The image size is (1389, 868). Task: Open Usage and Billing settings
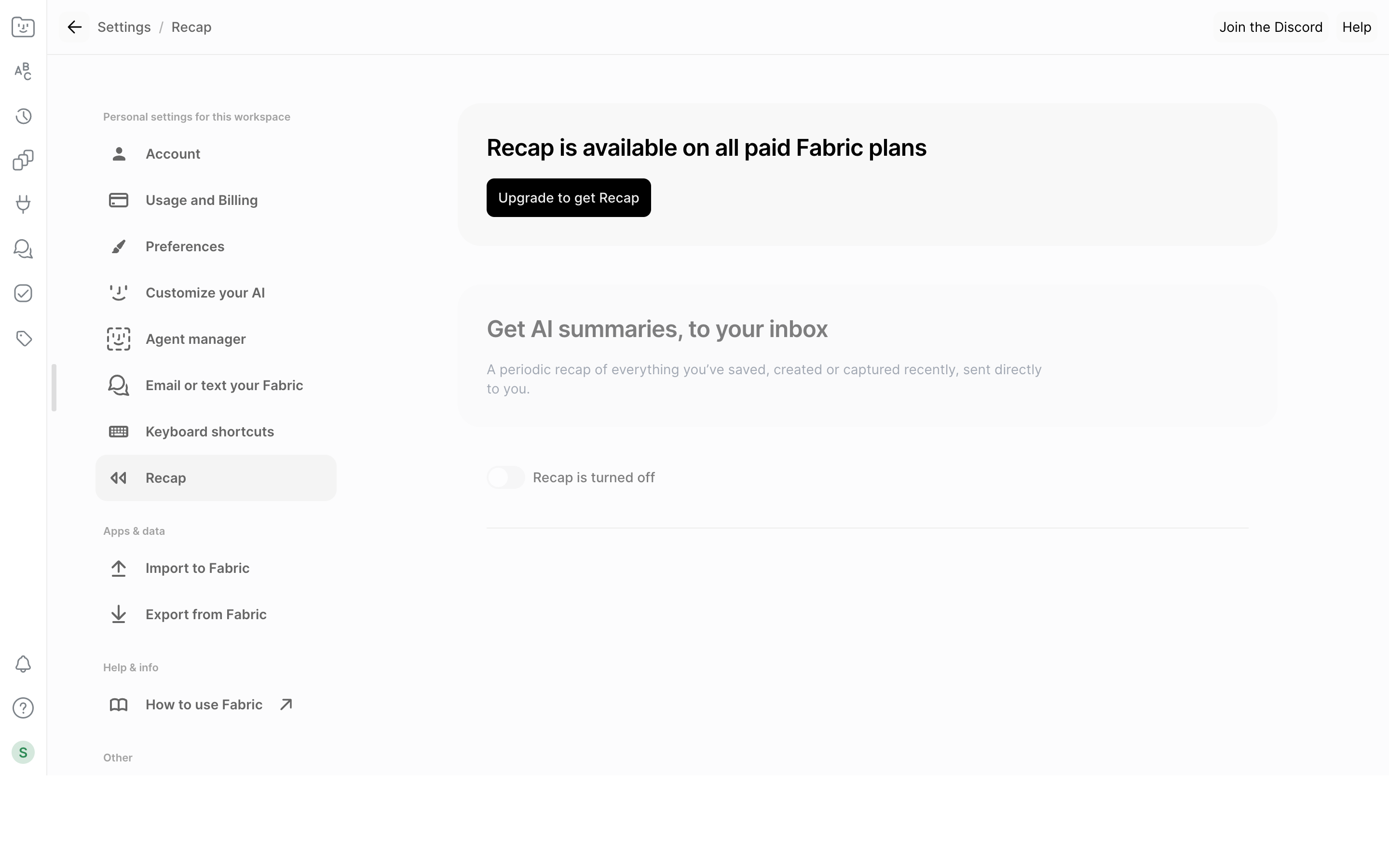[216, 200]
